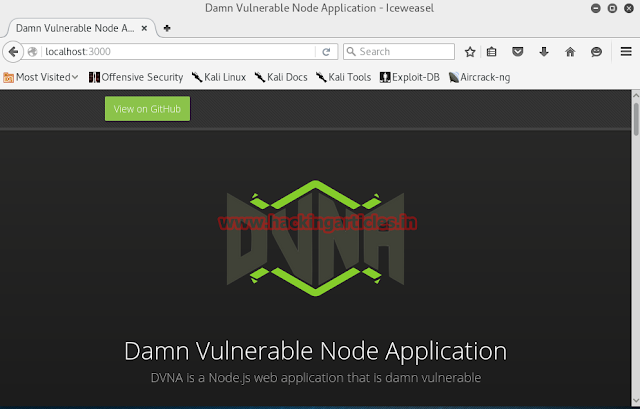This screenshot has height=409, width=640.
Task: Open a new tab with plus icon
Action: tap(167, 28)
